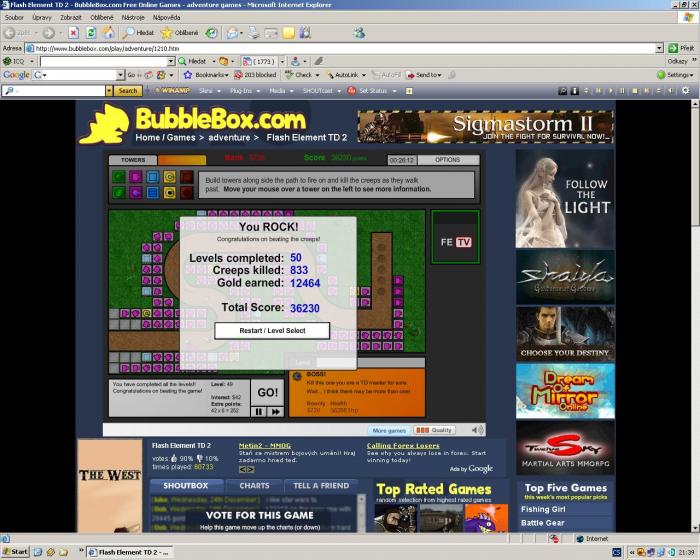This screenshot has width=700, height=560.
Task: Expand the SHOUTcast dropdown
Action: coord(339,91)
